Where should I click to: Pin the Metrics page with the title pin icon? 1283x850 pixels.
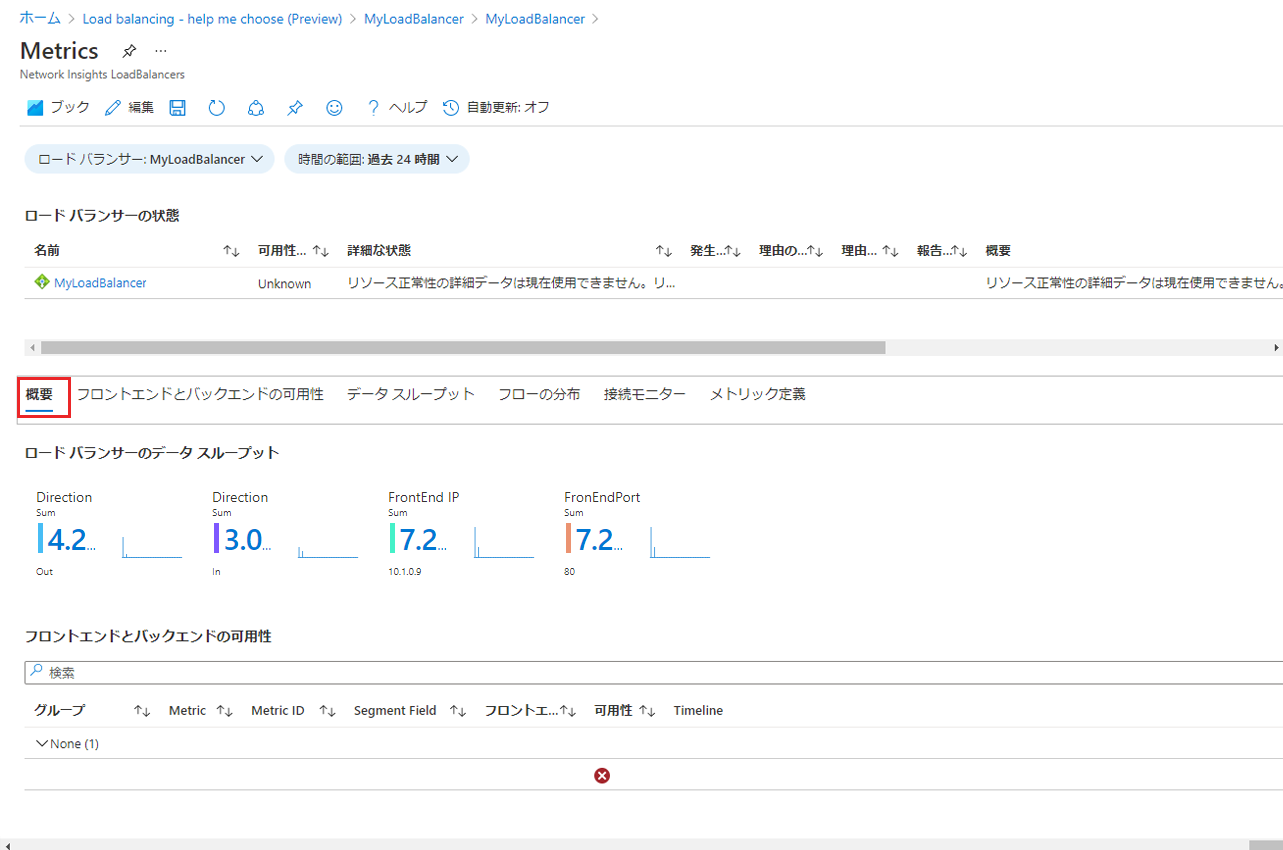pyautogui.click(x=129, y=51)
